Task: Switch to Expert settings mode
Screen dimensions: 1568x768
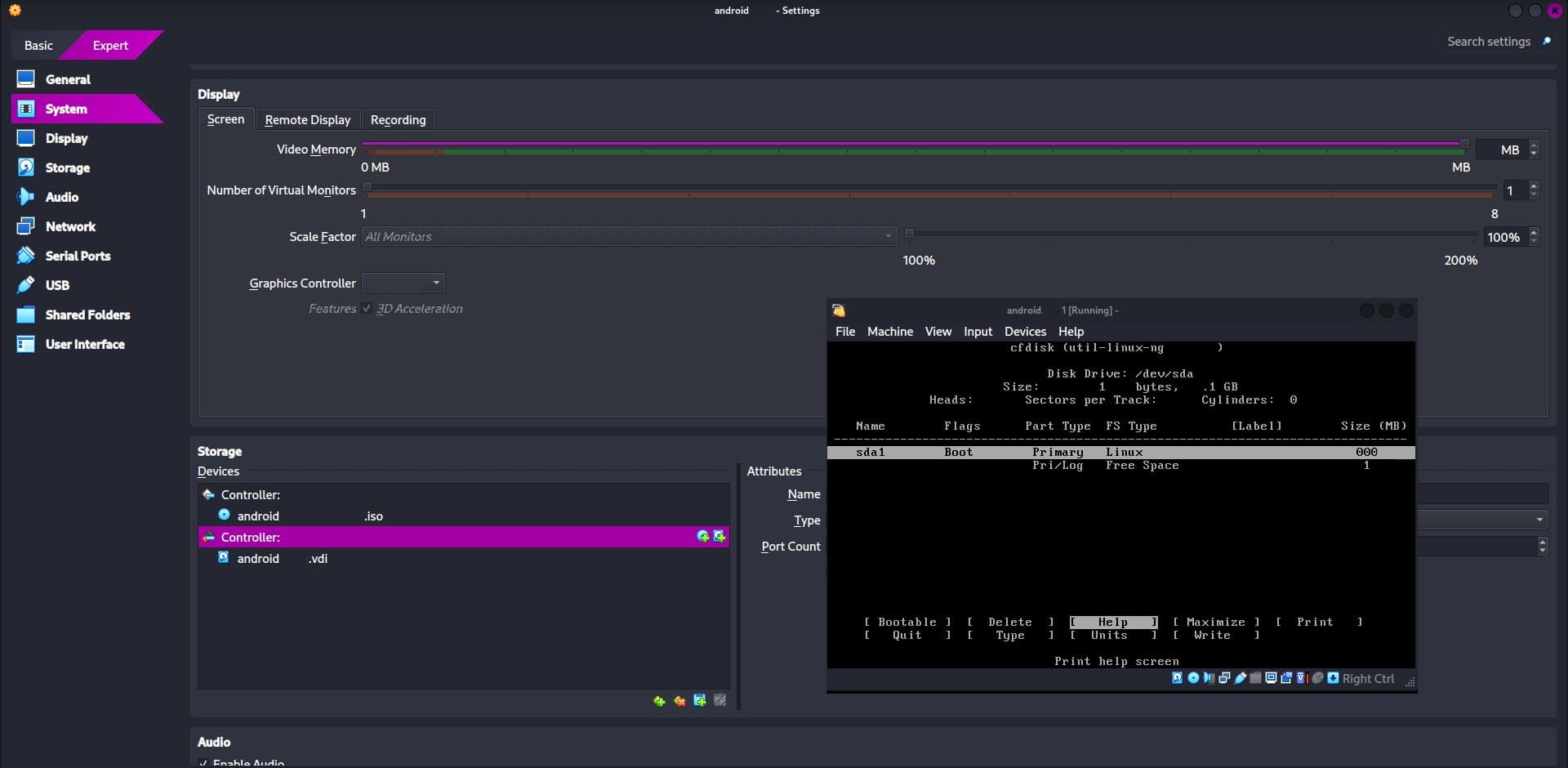Action: click(110, 46)
